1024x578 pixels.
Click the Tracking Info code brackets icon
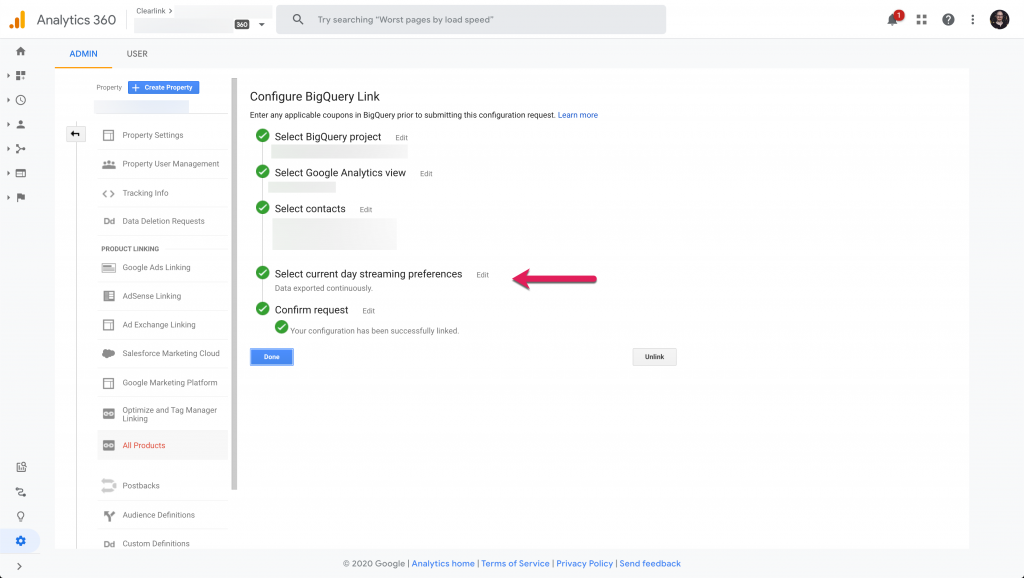[108, 193]
